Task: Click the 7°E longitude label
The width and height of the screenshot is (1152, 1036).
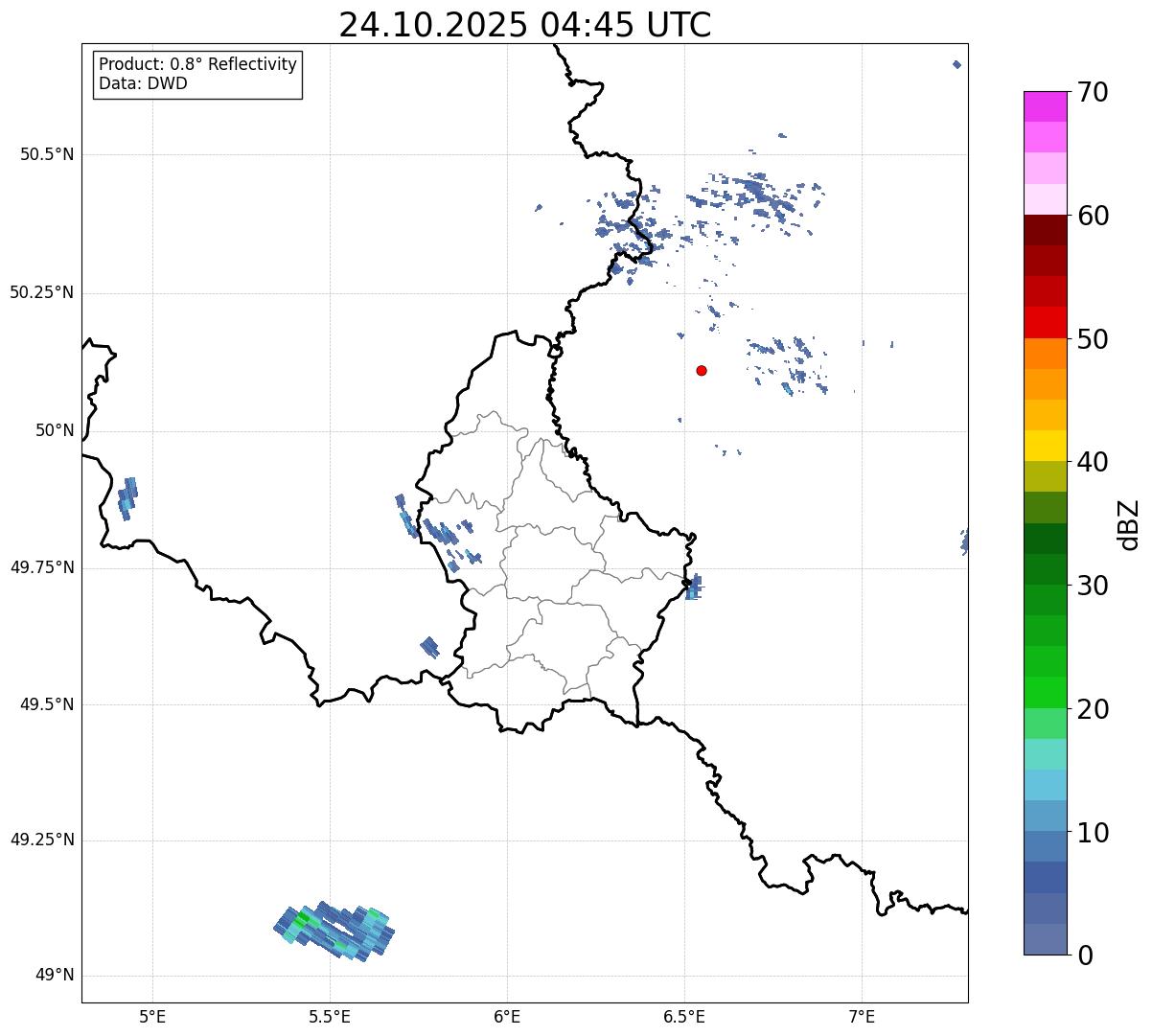Action: (862, 1016)
